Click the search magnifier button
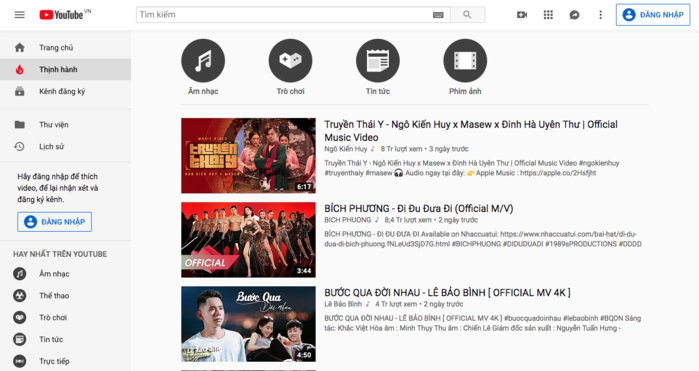The image size is (699, 371). click(467, 15)
